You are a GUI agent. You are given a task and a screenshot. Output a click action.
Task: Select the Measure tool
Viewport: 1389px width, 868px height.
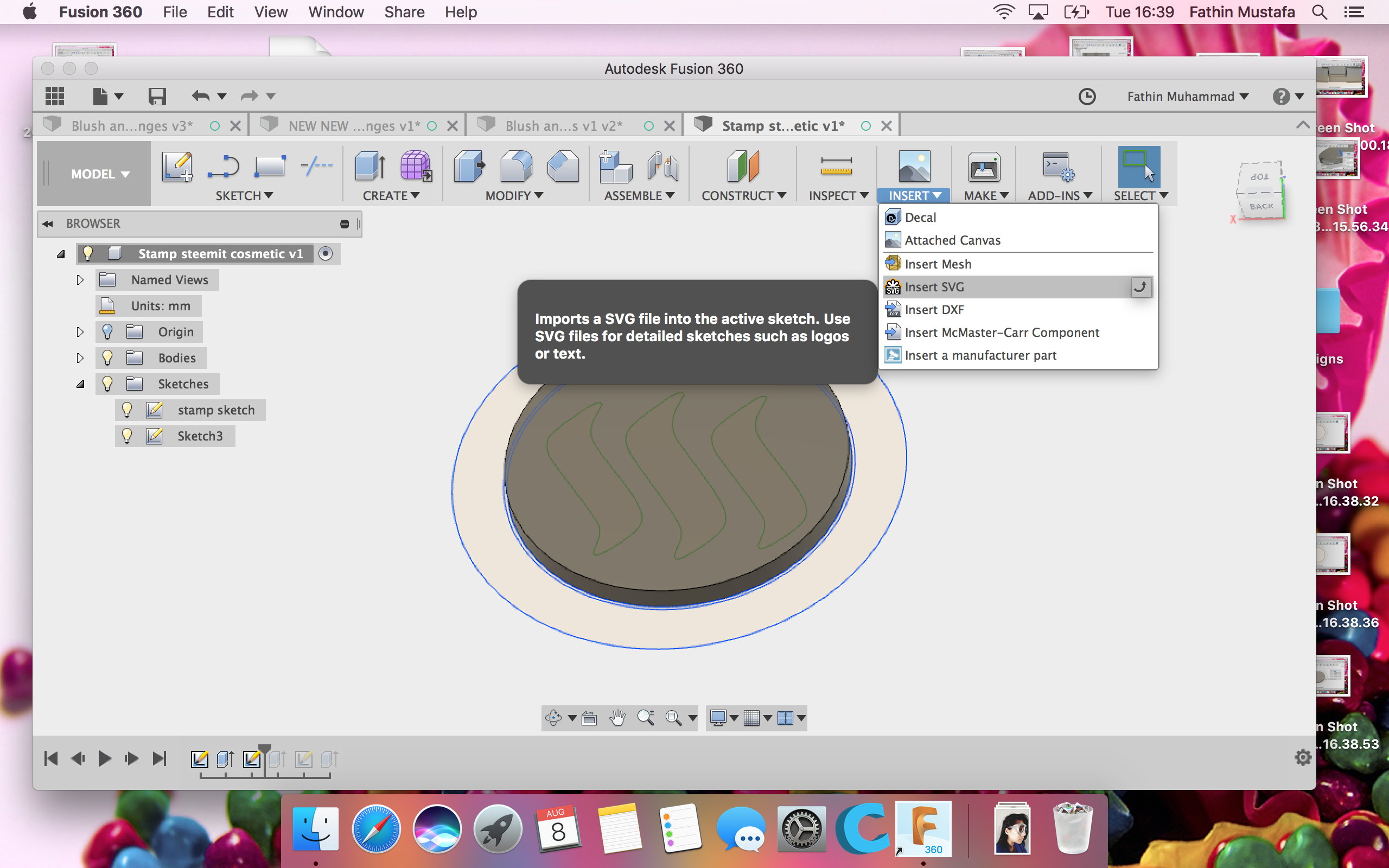tap(836, 167)
